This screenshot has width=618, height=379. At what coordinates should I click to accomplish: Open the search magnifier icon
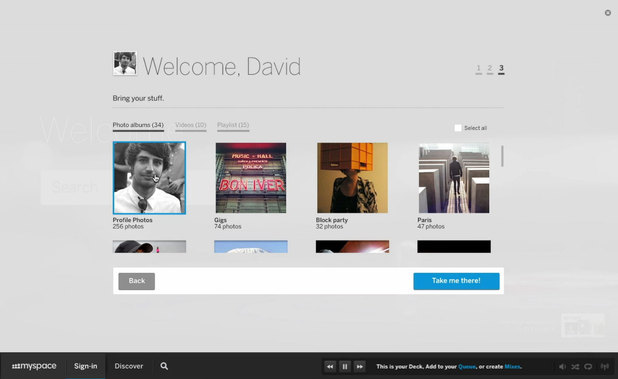click(164, 366)
